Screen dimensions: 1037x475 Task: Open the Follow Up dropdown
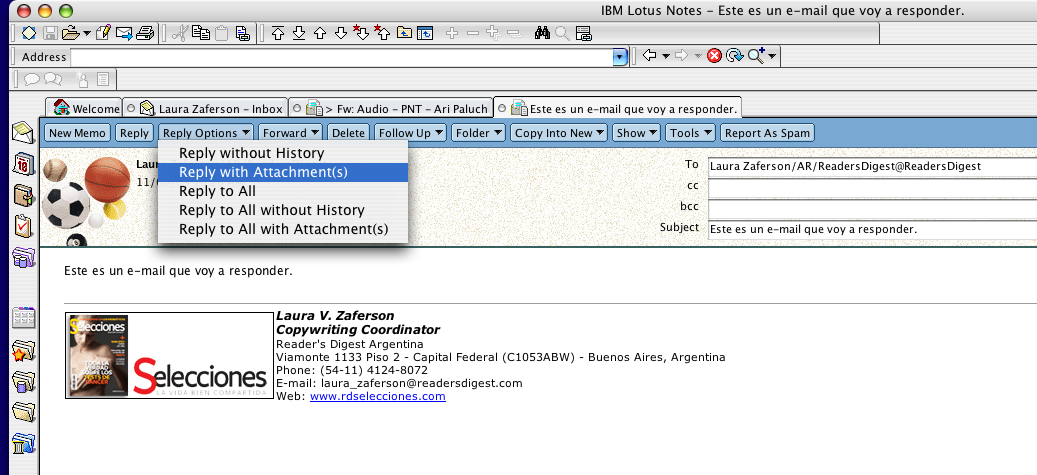pyautogui.click(x=410, y=133)
